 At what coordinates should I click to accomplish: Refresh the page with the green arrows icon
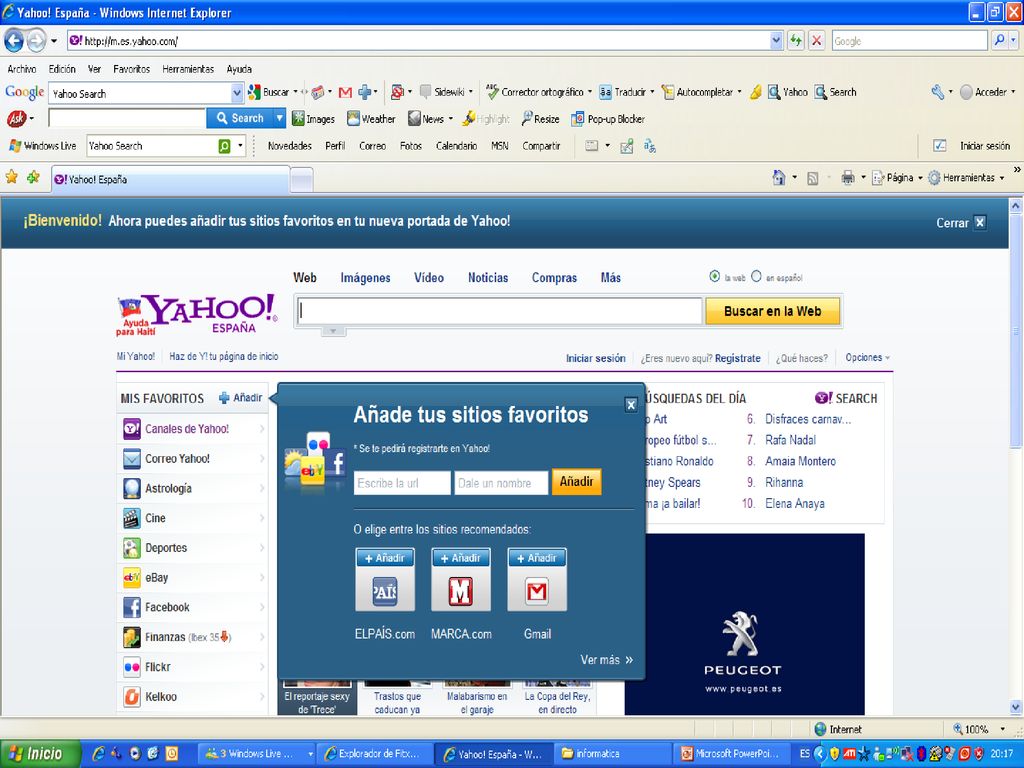tap(795, 40)
